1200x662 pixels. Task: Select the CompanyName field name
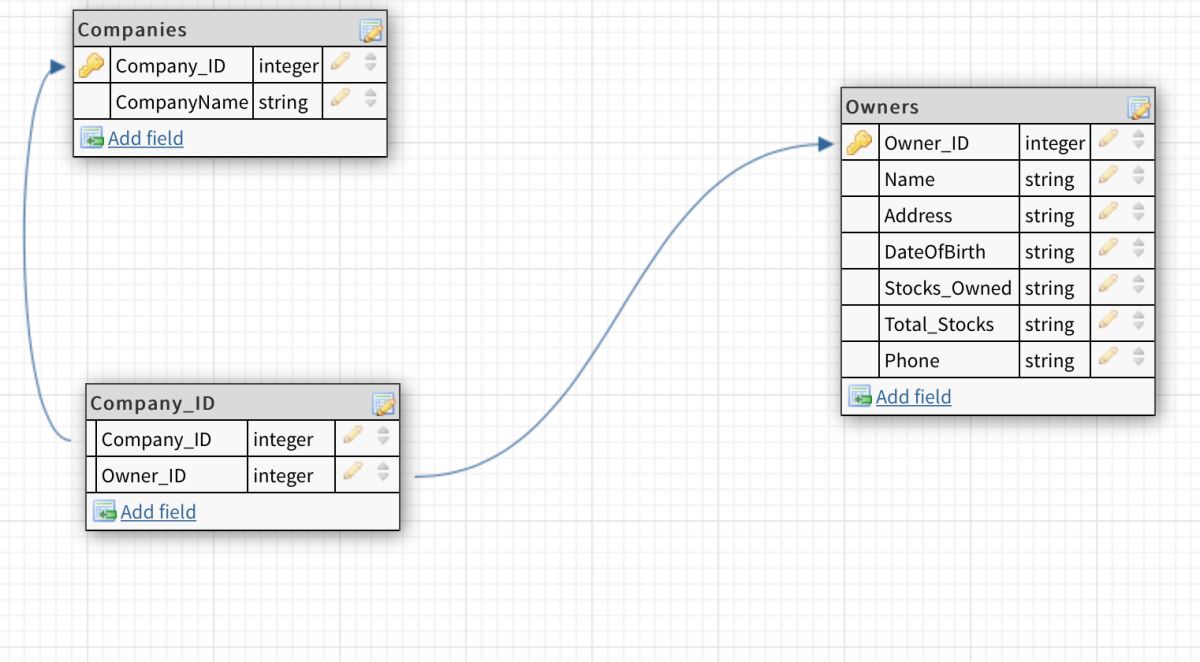click(x=182, y=102)
